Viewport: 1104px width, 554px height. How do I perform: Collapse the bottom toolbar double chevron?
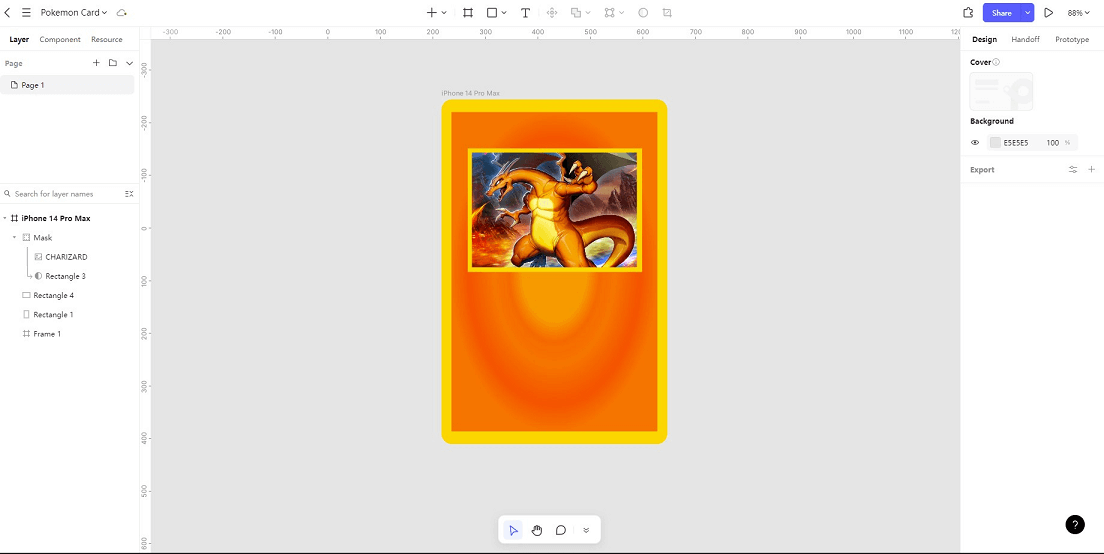click(x=586, y=530)
